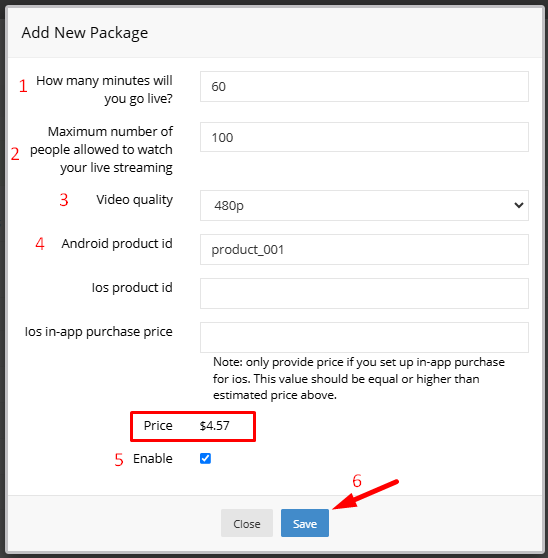Focus the live minutes input field
This screenshot has width=548, height=558.
(364, 86)
